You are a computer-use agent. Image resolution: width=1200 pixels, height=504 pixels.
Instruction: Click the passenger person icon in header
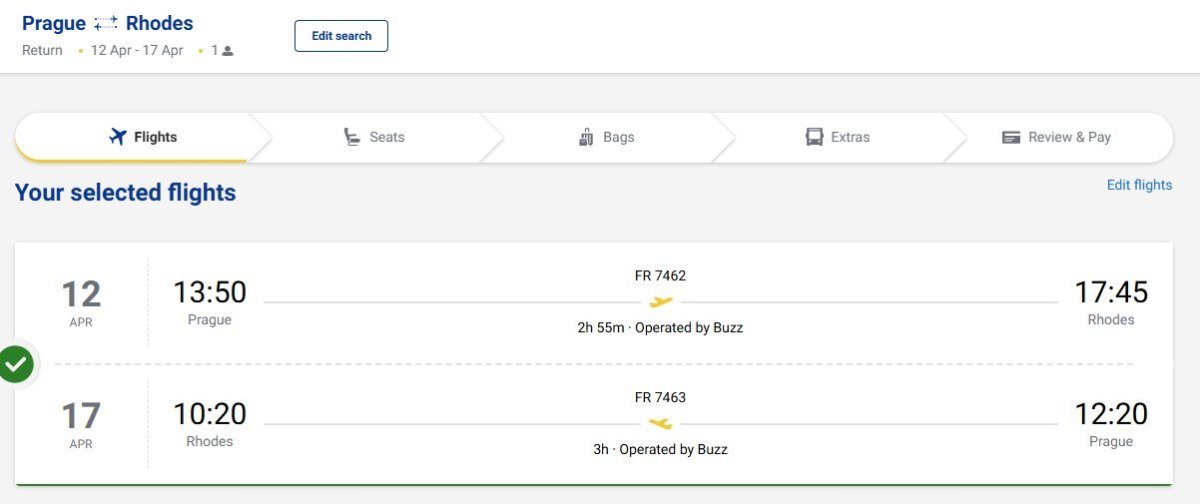click(228, 51)
